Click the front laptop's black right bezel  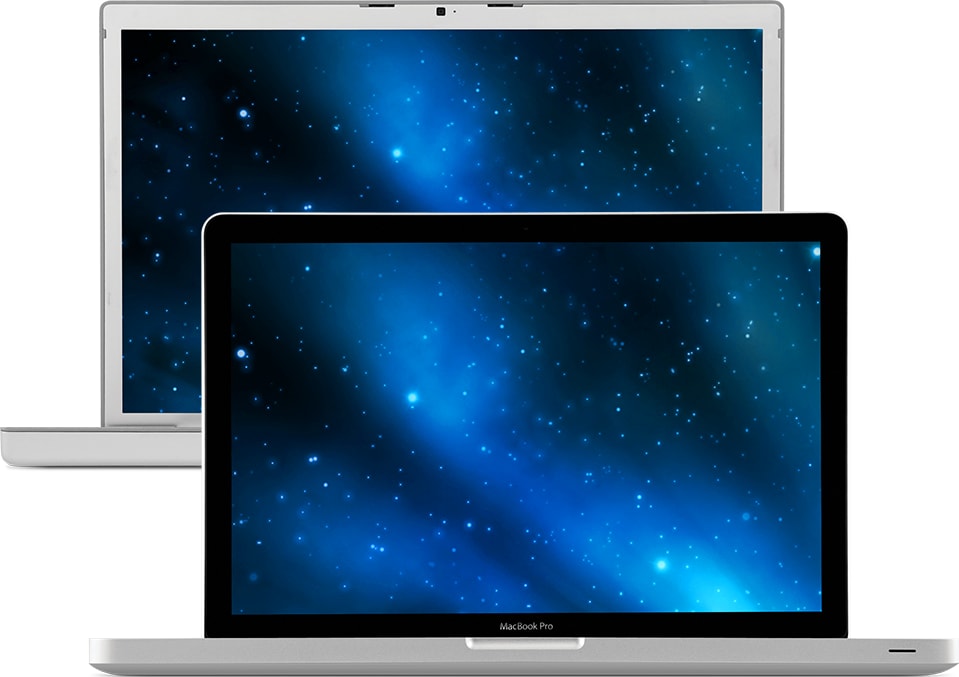833,430
